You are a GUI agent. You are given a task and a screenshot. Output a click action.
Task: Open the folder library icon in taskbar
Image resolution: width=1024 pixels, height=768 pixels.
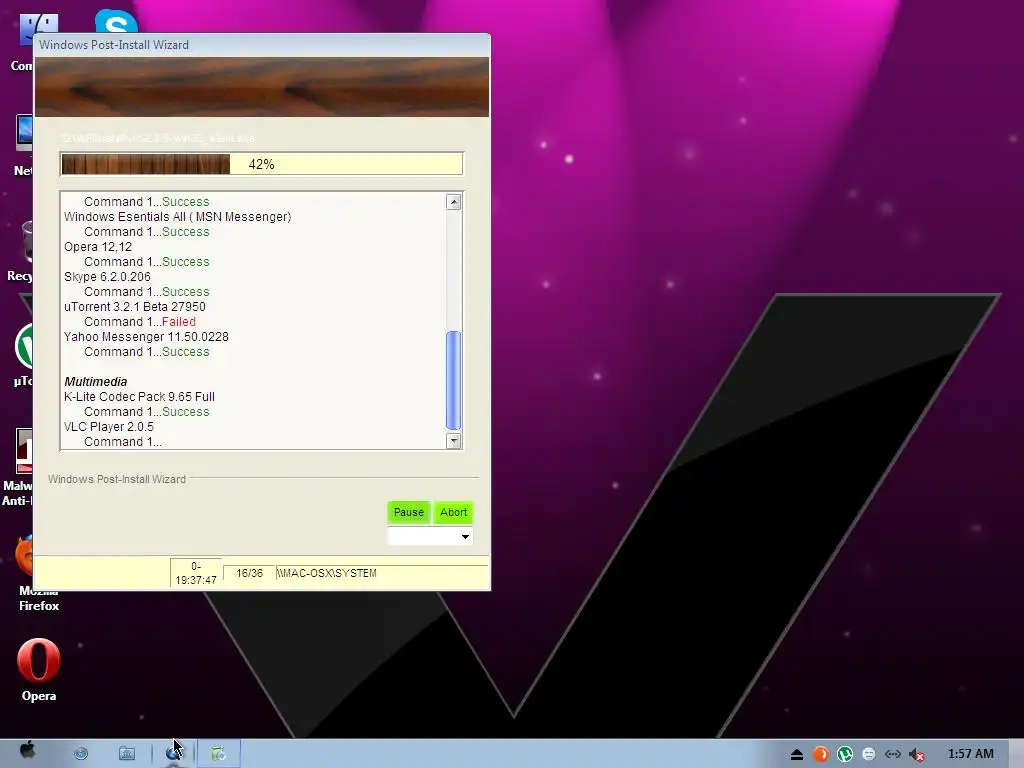pyautogui.click(x=127, y=754)
